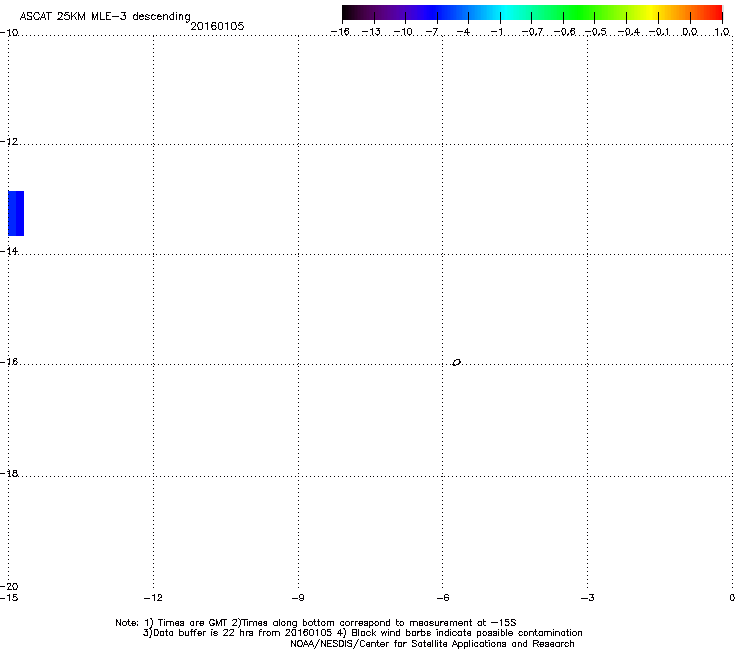Click the -10 latitude label on left axis
The width and height of the screenshot is (740, 650).
pos(9,33)
